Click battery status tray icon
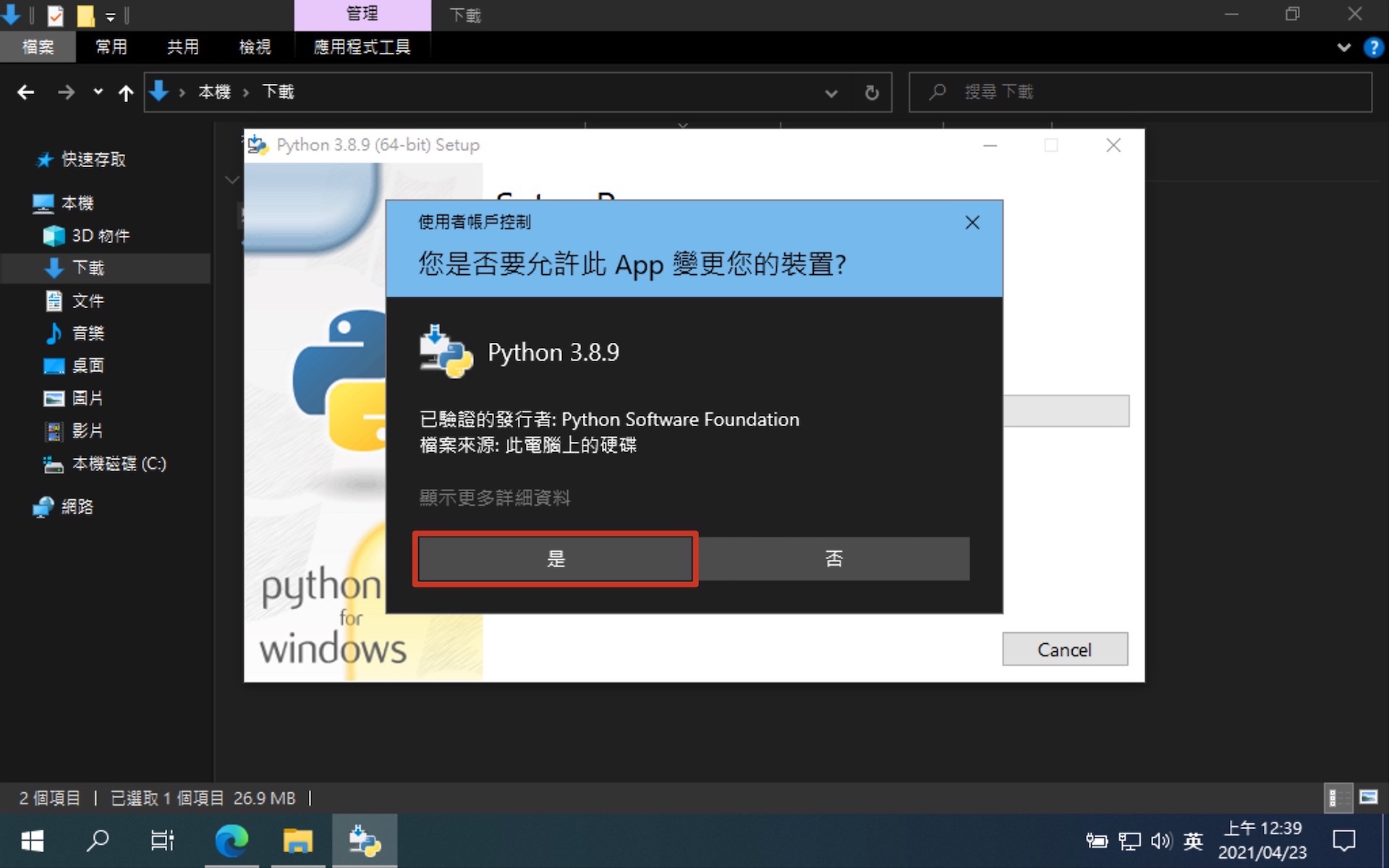This screenshot has height=868, width=1389. pos(1097,841)
